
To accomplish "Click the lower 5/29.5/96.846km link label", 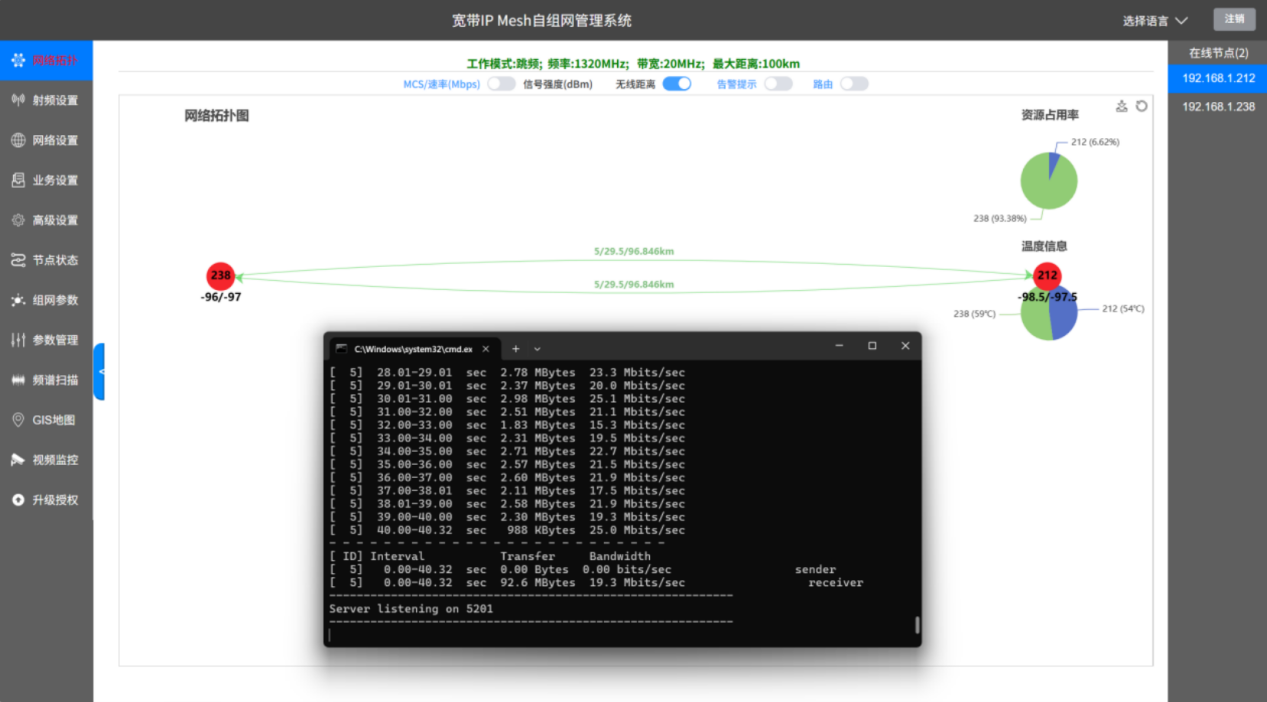I will (x=634, y=284).
